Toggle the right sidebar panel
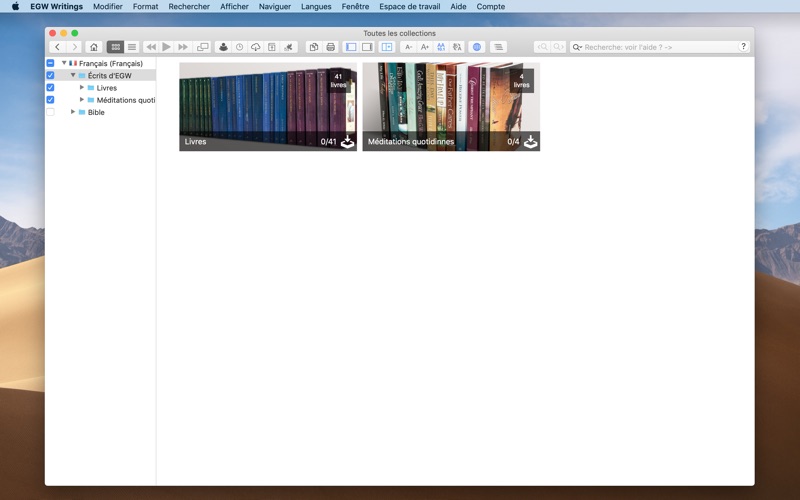Image resolution: width=800 pixels, height=500 pixels. 367,47
